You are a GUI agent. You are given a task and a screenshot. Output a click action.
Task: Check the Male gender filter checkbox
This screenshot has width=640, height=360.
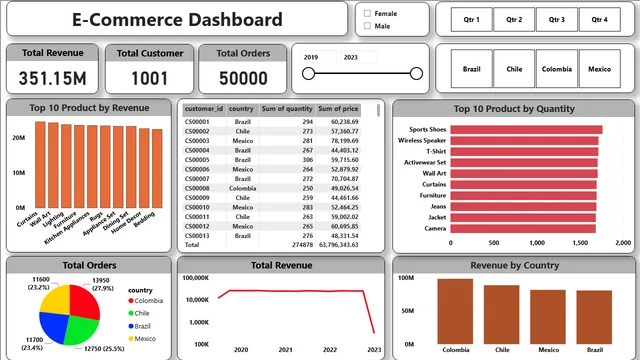click(x=367, y=26)
